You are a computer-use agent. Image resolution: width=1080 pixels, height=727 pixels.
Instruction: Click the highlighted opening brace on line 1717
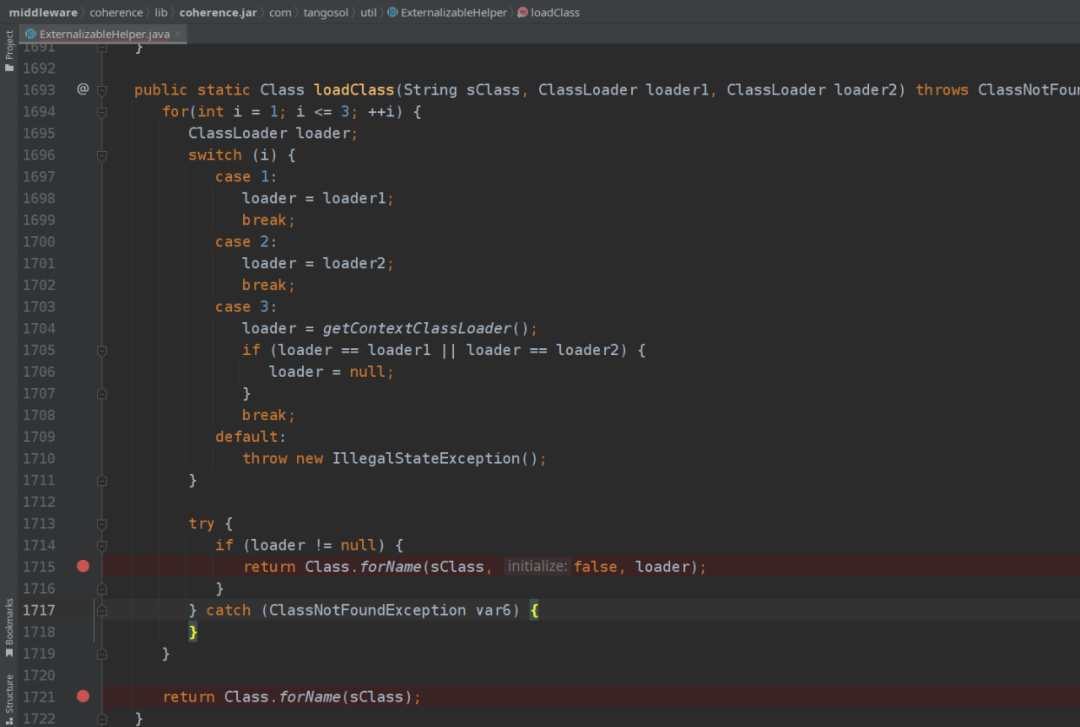(534, 611)
